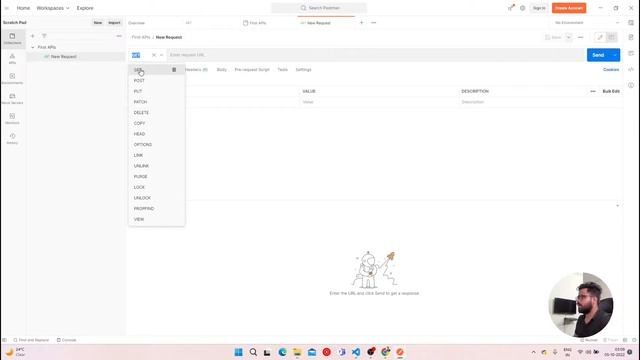Click the request URL input field

point(376,55)
